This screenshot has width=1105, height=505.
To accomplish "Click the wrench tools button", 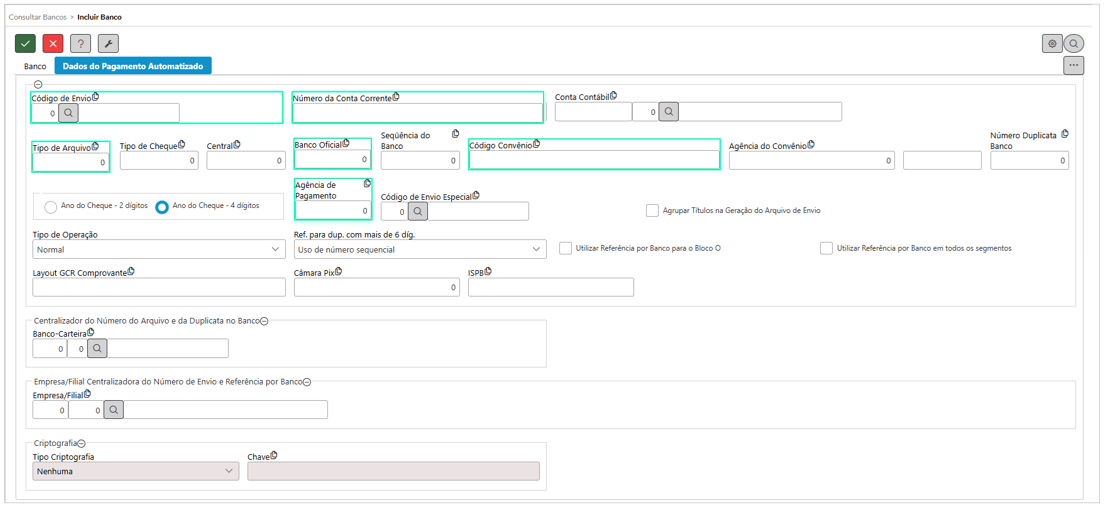I will pyautogui.click(x=108, y=43).
